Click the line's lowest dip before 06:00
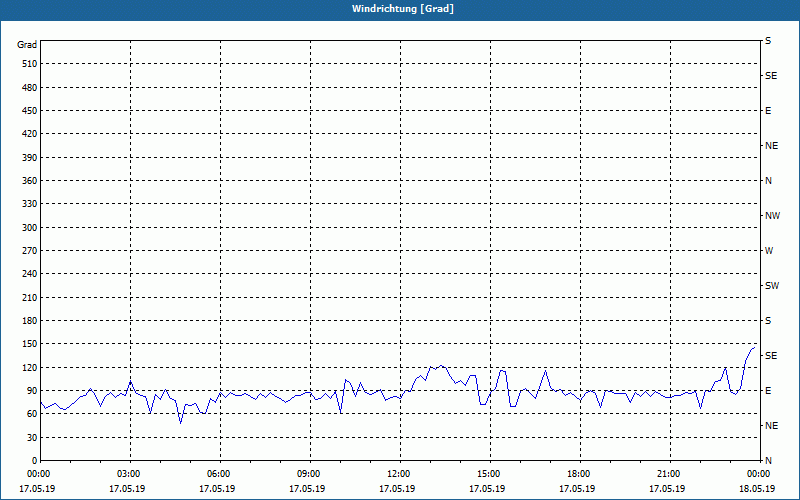The image size is (800, 500). click(181, 422)
